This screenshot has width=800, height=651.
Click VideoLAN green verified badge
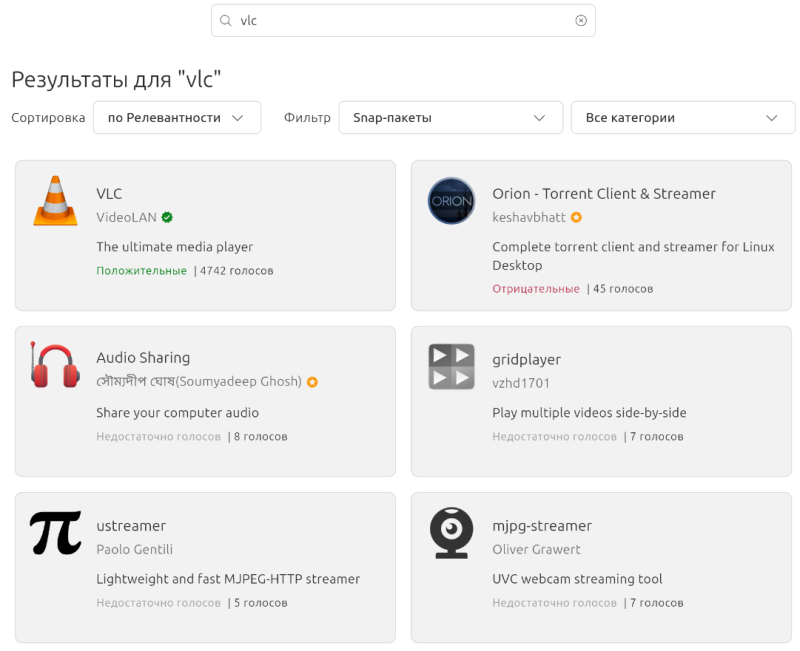[x=167, y=217]
